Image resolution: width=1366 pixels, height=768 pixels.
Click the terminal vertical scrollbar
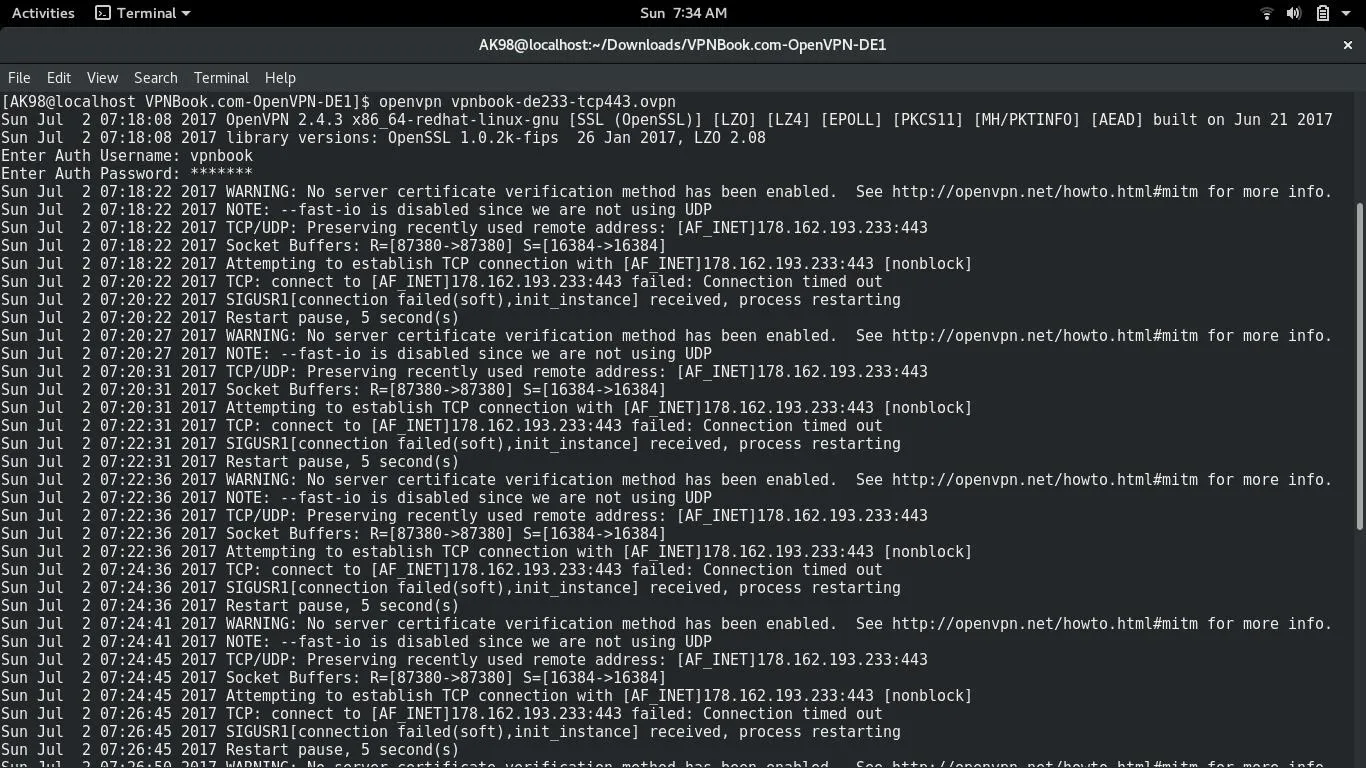coord(1360,366)
